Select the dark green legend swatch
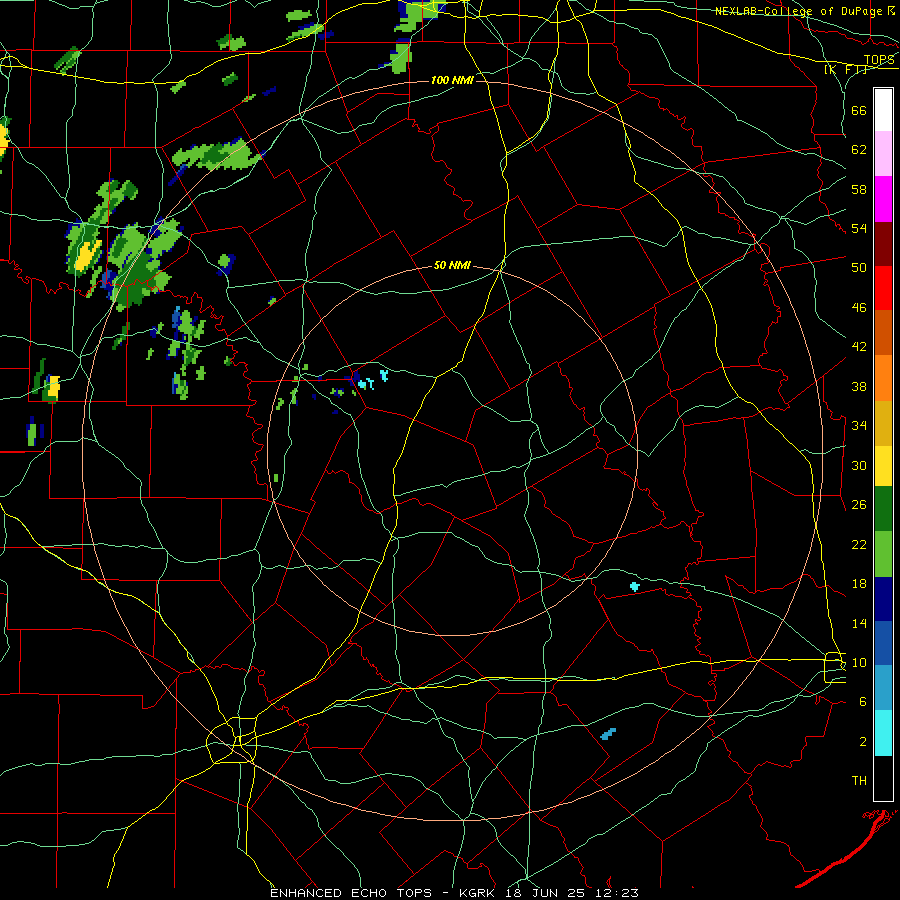The width and height of the screenshot is (900, 900). 883,509
